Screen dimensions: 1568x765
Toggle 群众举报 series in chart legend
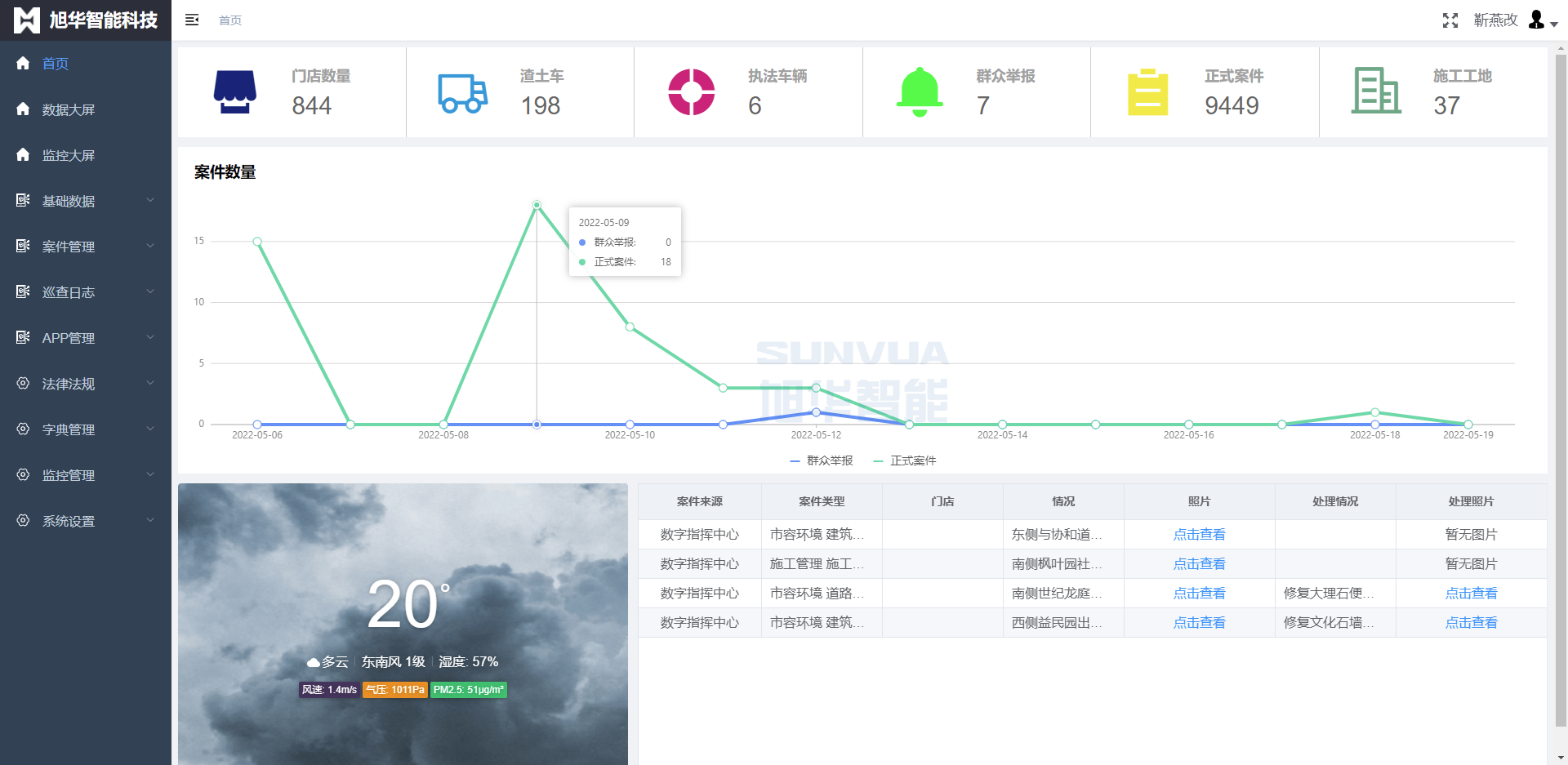point(822,461)
